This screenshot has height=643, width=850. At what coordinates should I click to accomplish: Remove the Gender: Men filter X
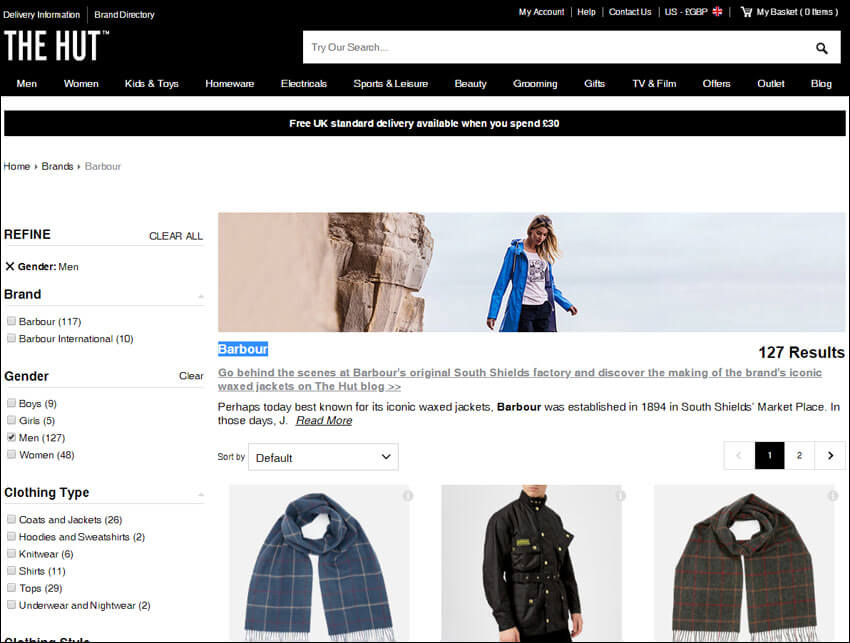(x=10, y=266)
